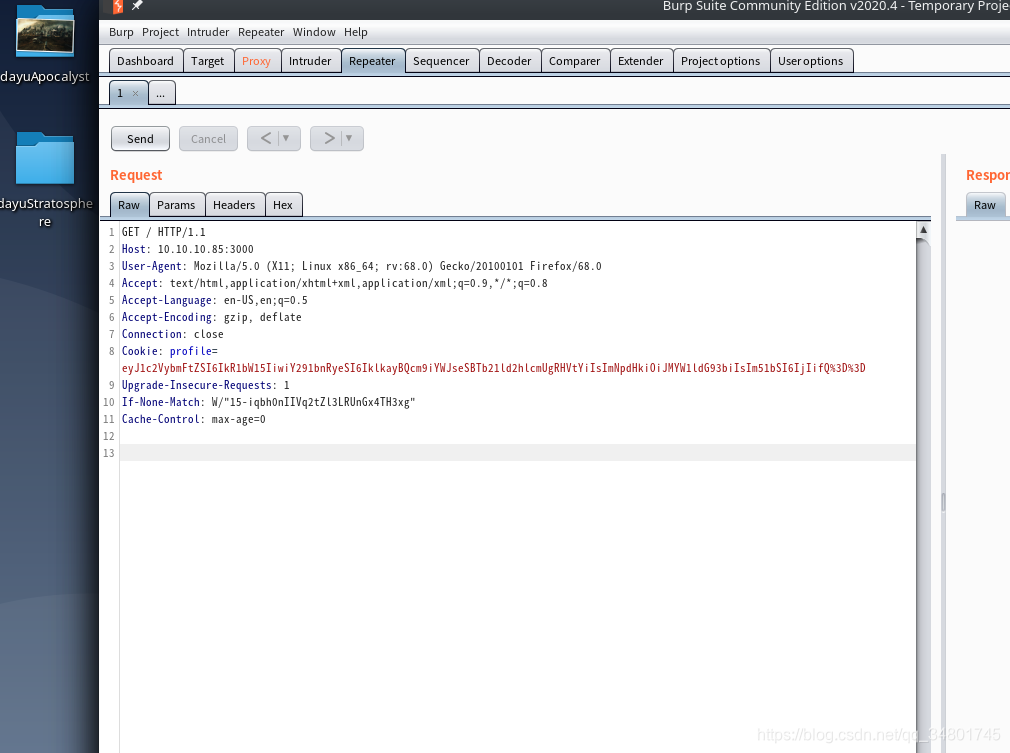This screenshot has height=753, width=1010.
Task: Click the Cache-Control: max-age=0 line
Action: pos(193,419)
